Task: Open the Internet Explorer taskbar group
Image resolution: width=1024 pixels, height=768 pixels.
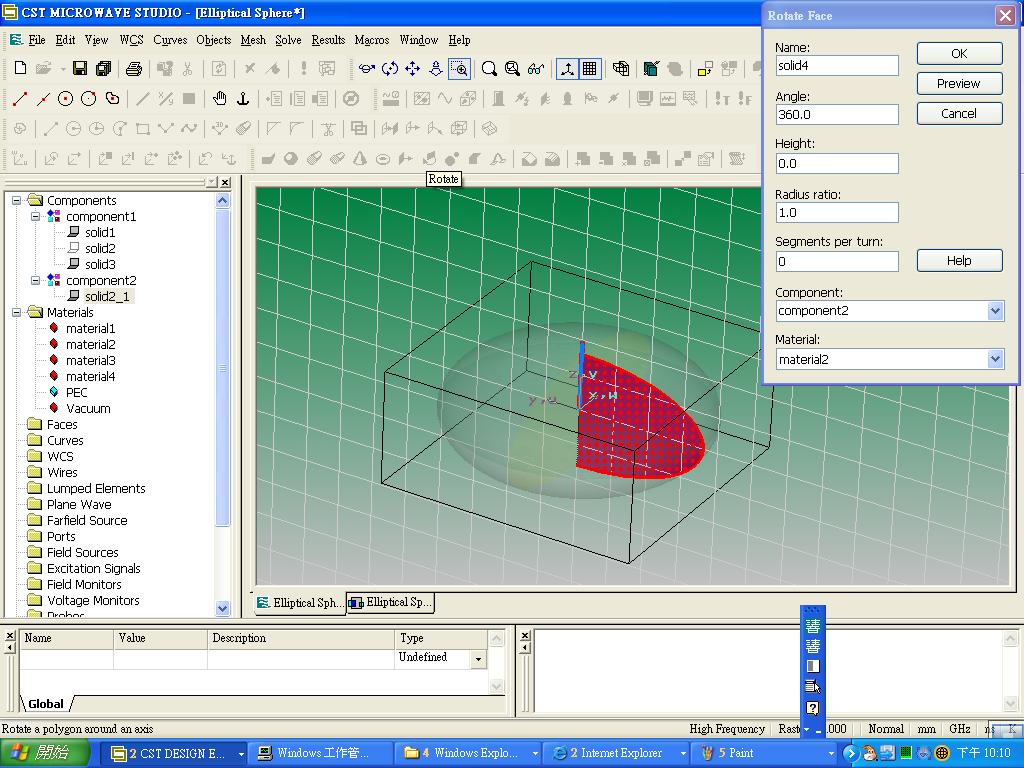Action: pos(618,753)
